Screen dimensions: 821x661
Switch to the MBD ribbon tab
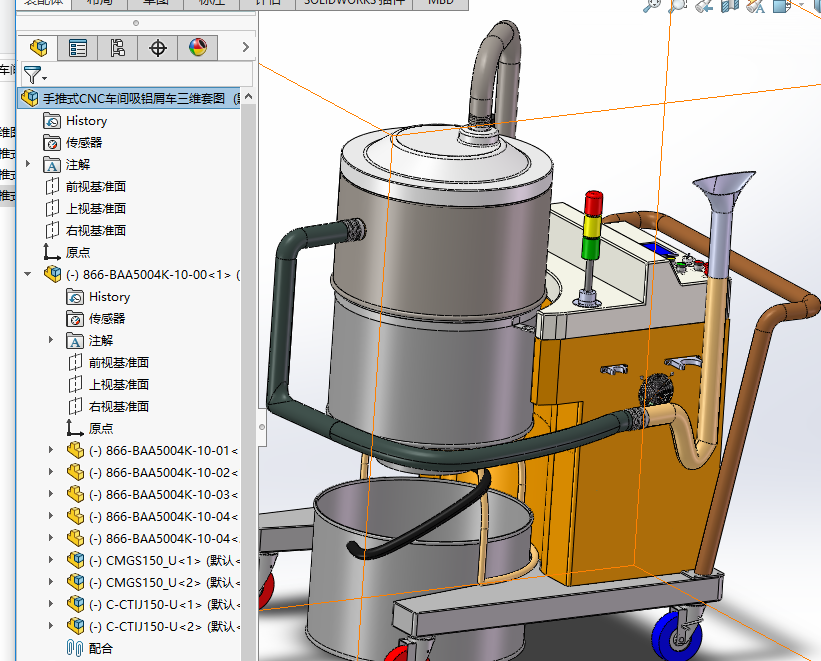coord(440,3)
